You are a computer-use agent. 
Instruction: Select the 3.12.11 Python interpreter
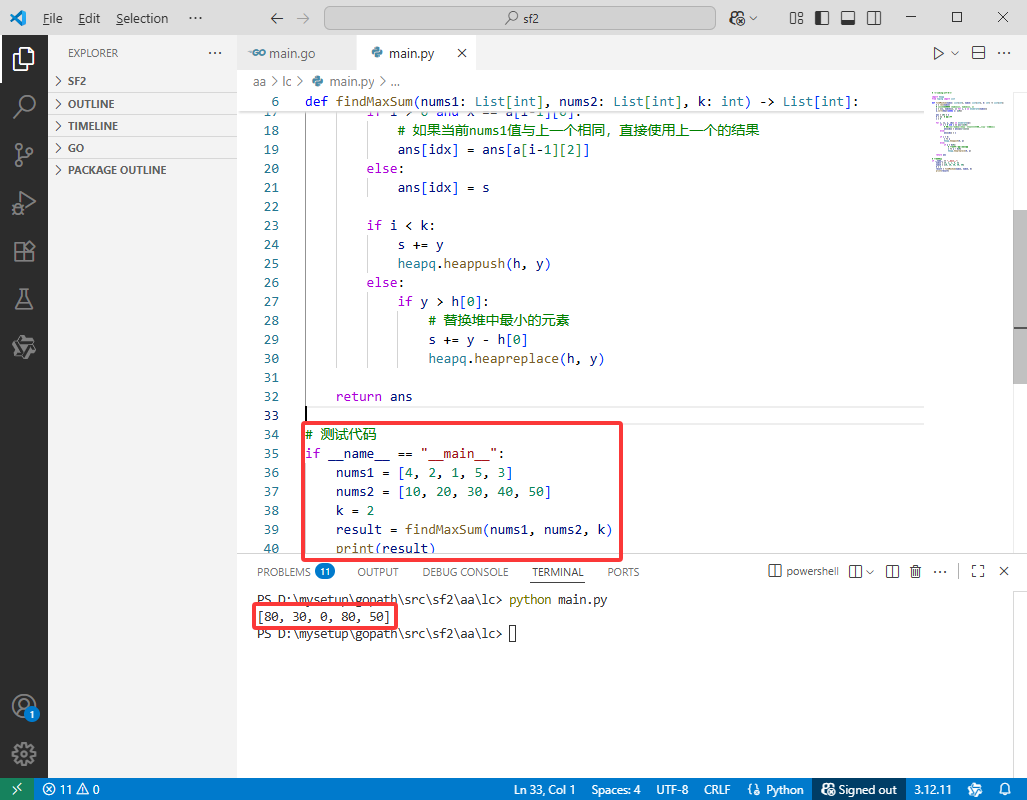click(932, 790)
